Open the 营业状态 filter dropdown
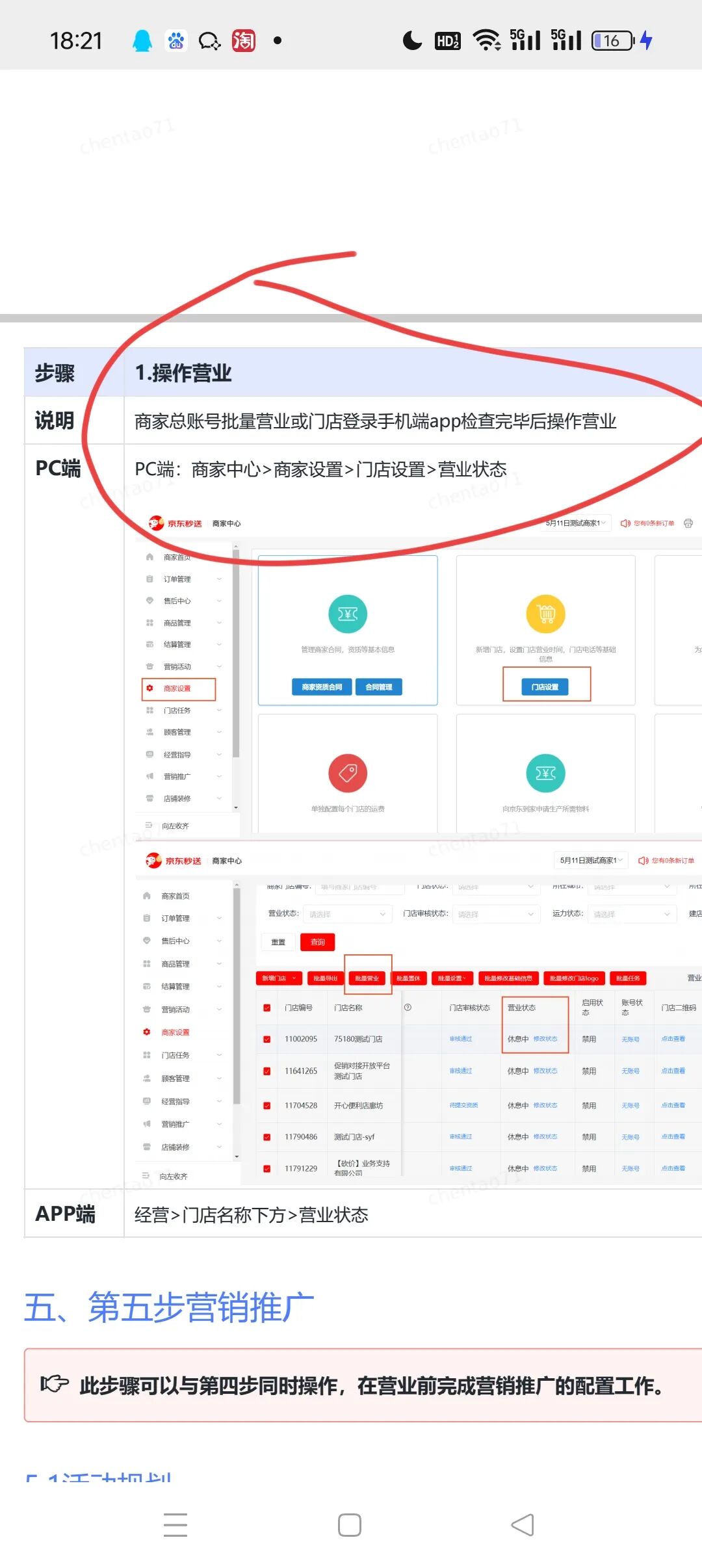 (347, 914)
